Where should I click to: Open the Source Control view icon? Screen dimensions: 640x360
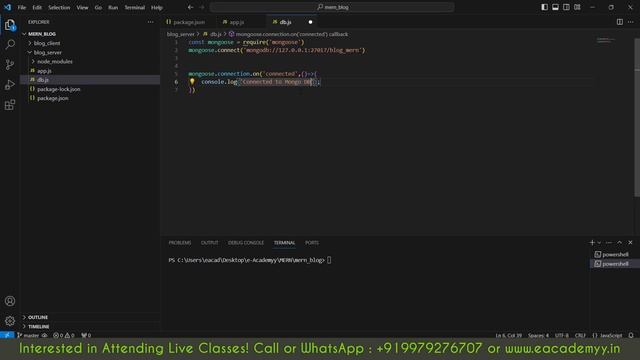click(10, 64)
